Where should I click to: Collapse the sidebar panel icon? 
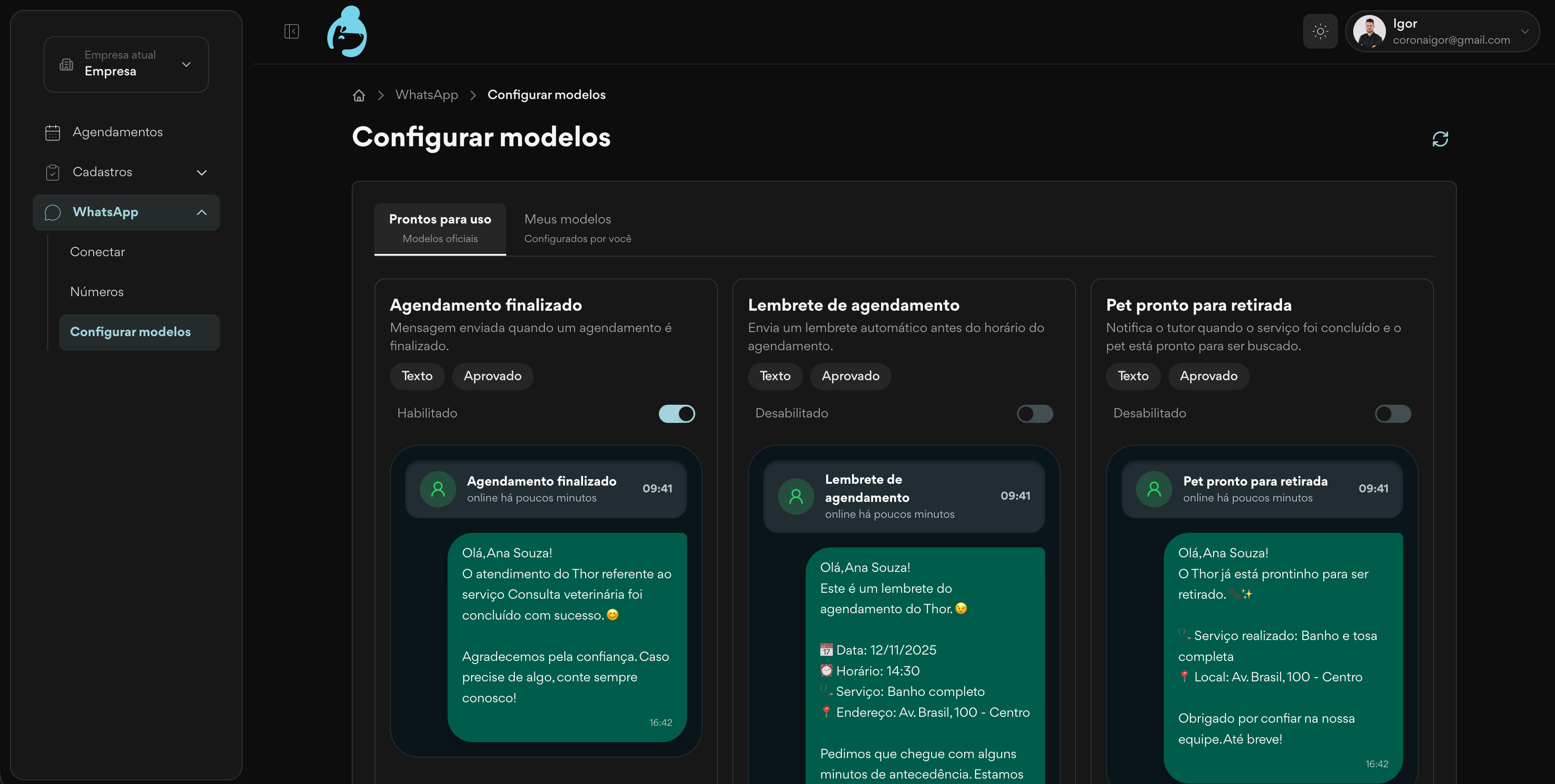coord(292,31)
